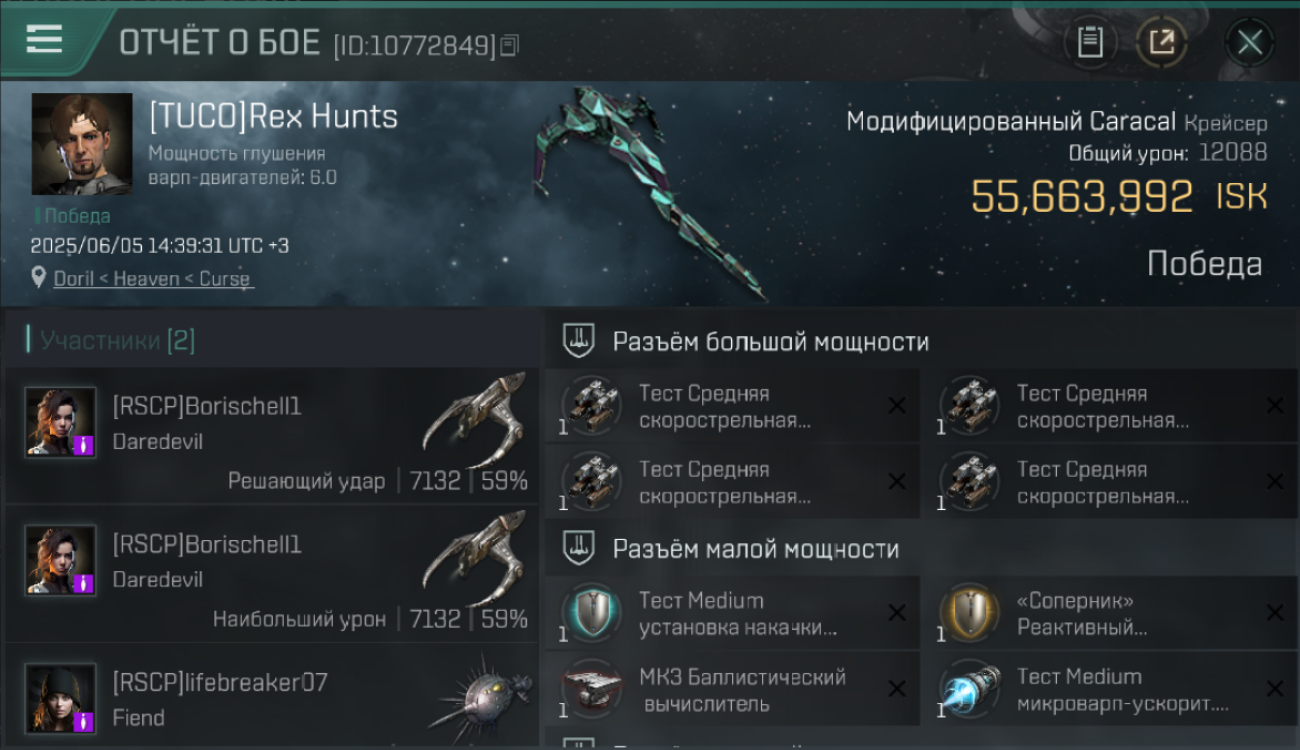The width and height of the screenshot is (1300, 750).
Task: Select the Разъём малой мощности section header
Action: (756, 549)
